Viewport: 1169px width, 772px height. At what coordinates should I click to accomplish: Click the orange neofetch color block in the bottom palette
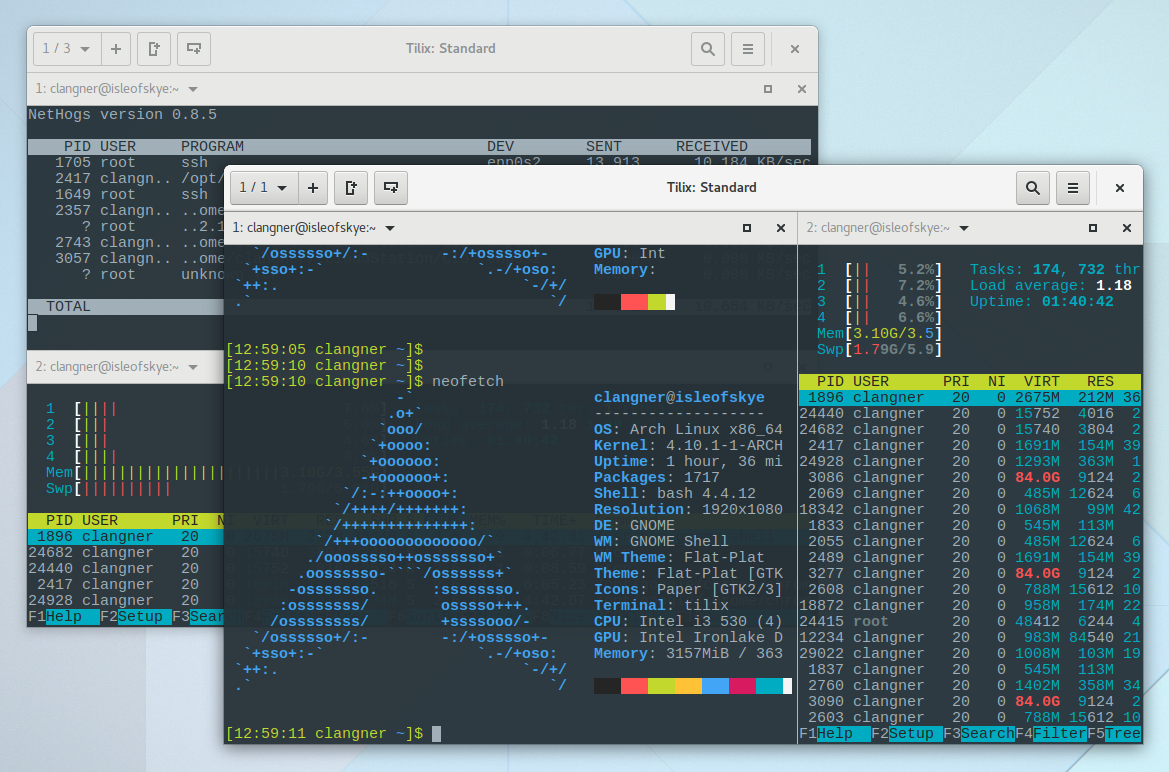click(x=688, y=686)
